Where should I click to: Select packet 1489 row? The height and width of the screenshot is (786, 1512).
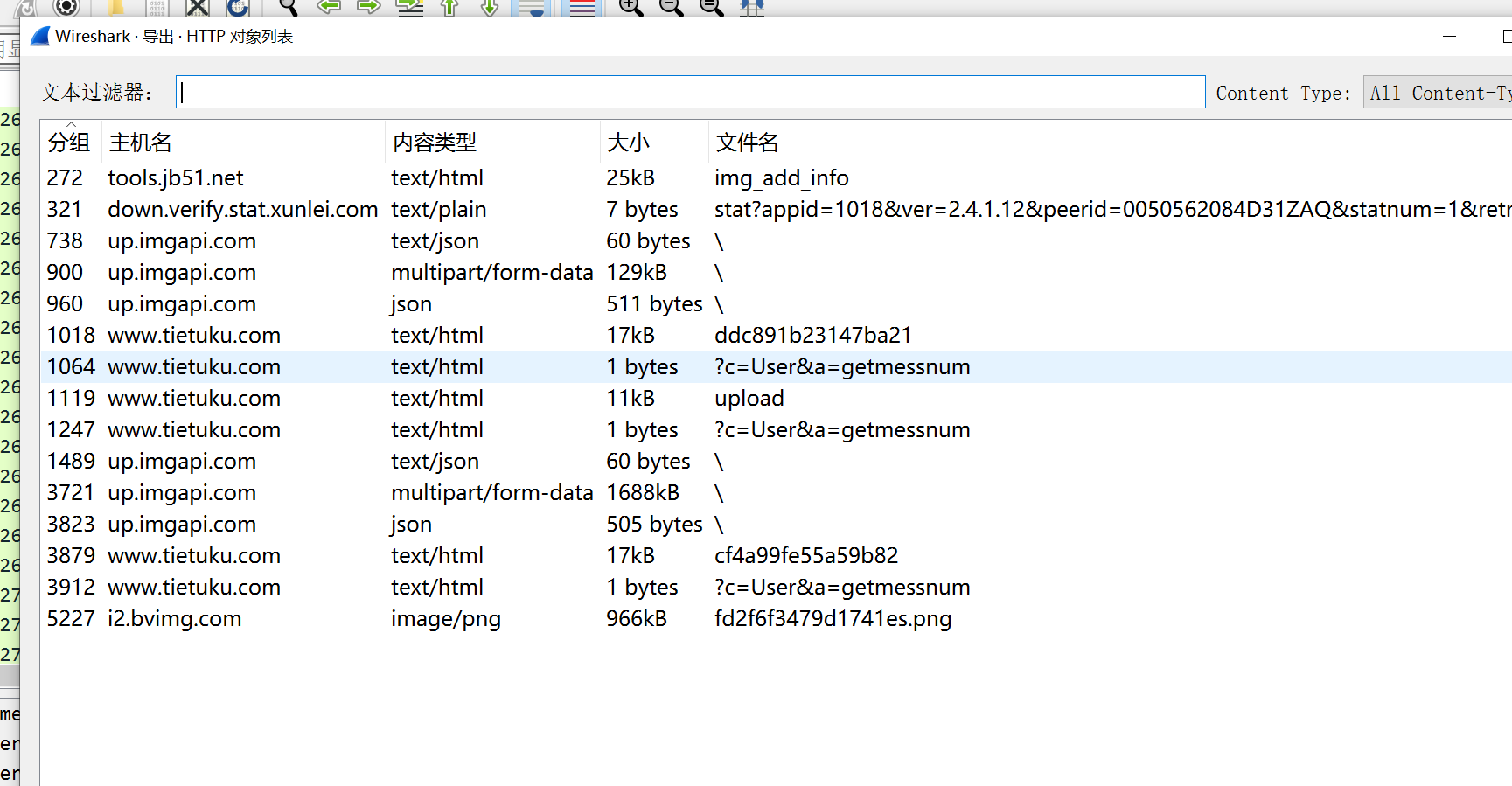coord(777,462)
